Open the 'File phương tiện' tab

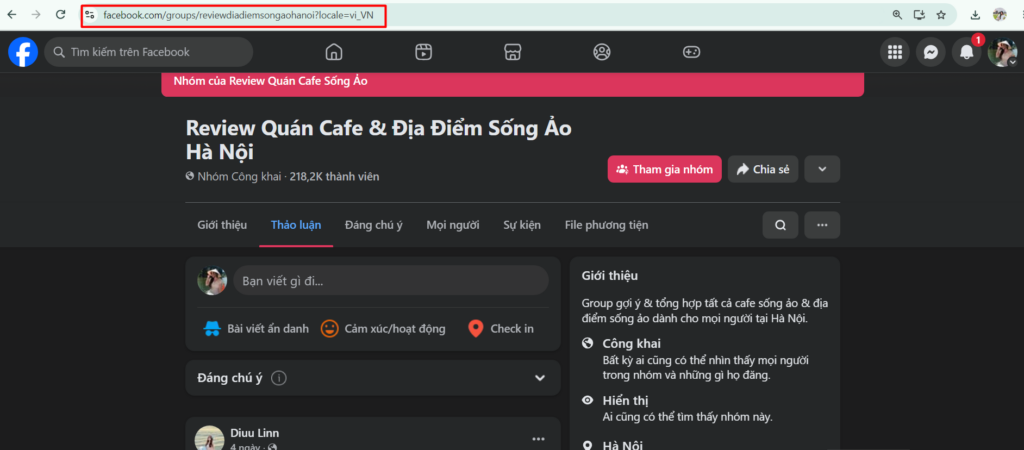(606, 225)
